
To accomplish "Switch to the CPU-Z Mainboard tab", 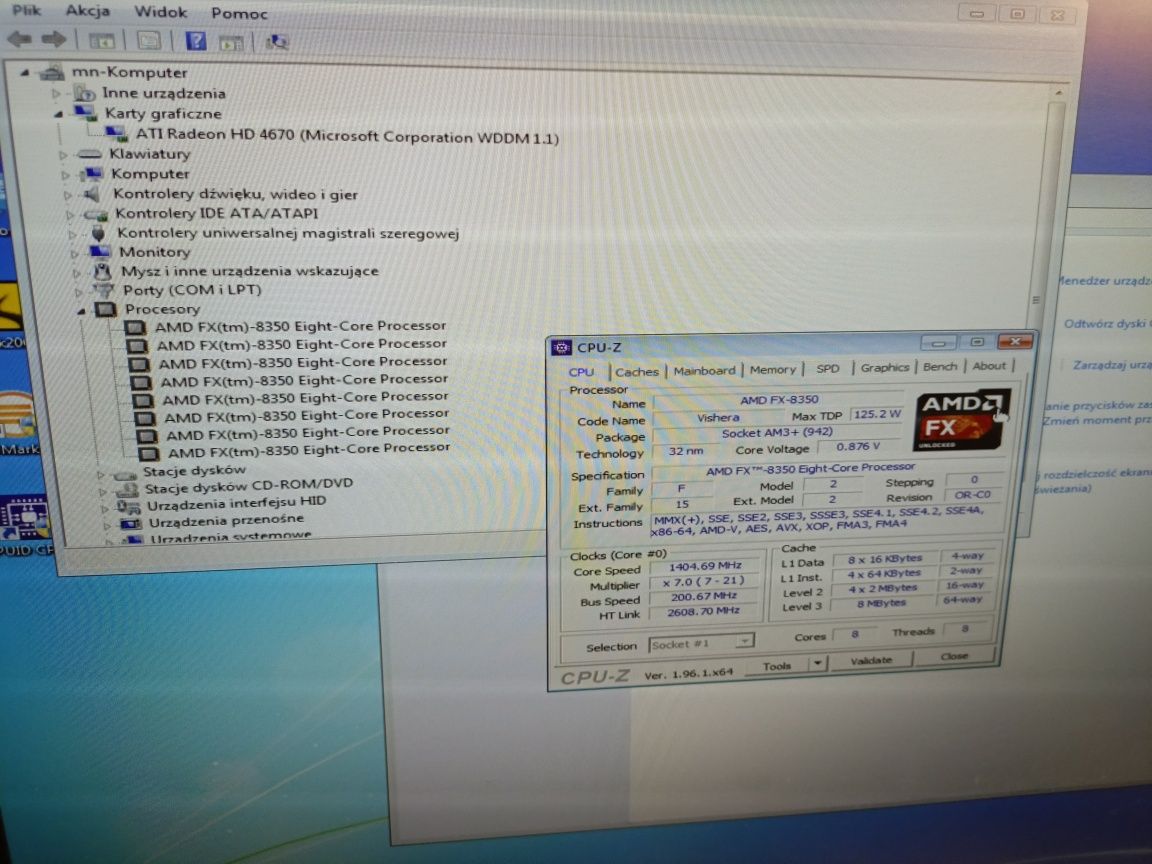I will [704, 370].
